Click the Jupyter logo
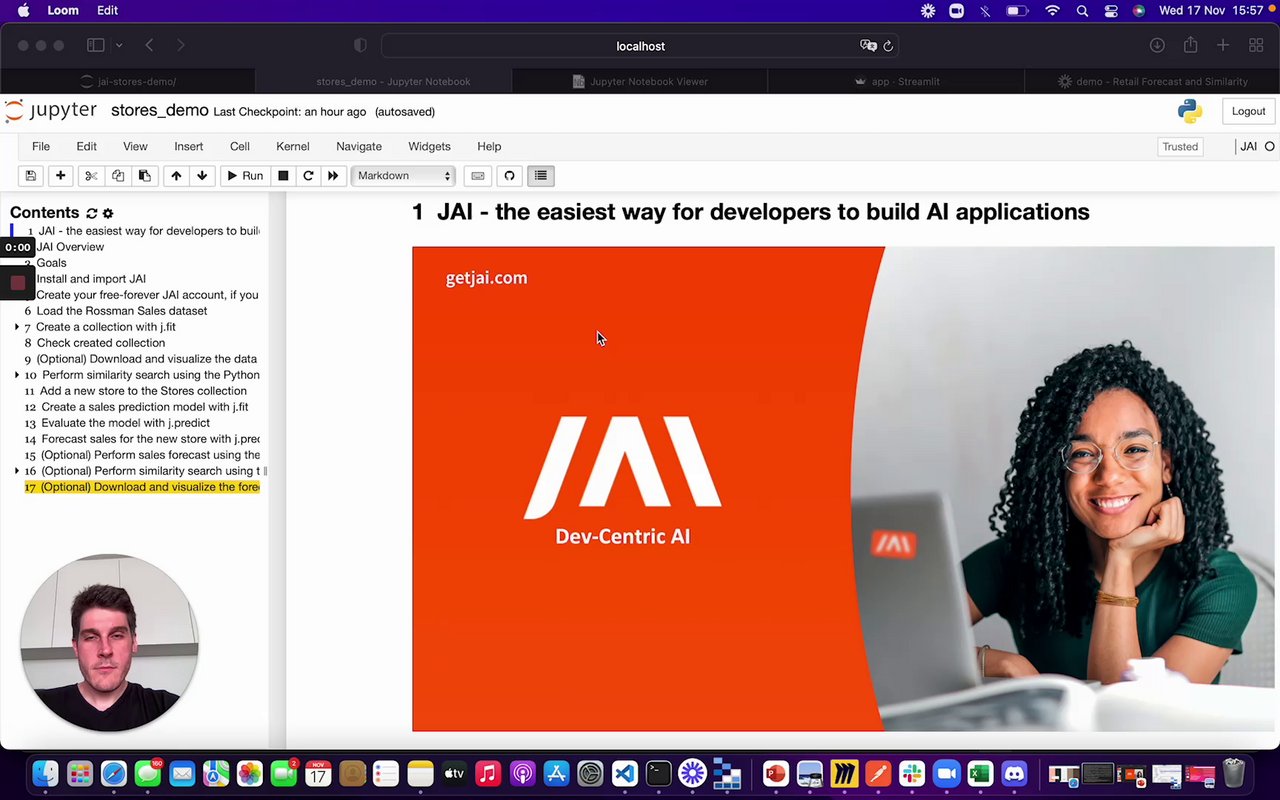This screenshot has width=1280, height=800. [x=51, y=111]
